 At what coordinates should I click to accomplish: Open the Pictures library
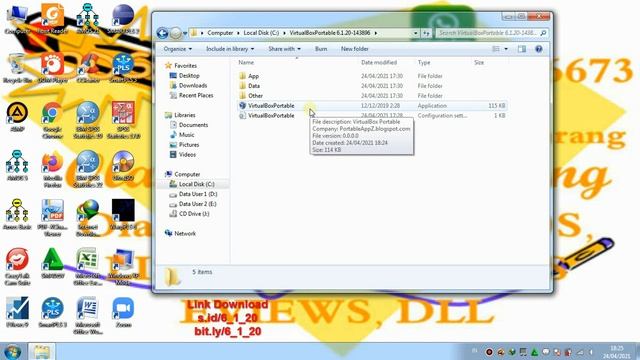[x=189, y=145]
